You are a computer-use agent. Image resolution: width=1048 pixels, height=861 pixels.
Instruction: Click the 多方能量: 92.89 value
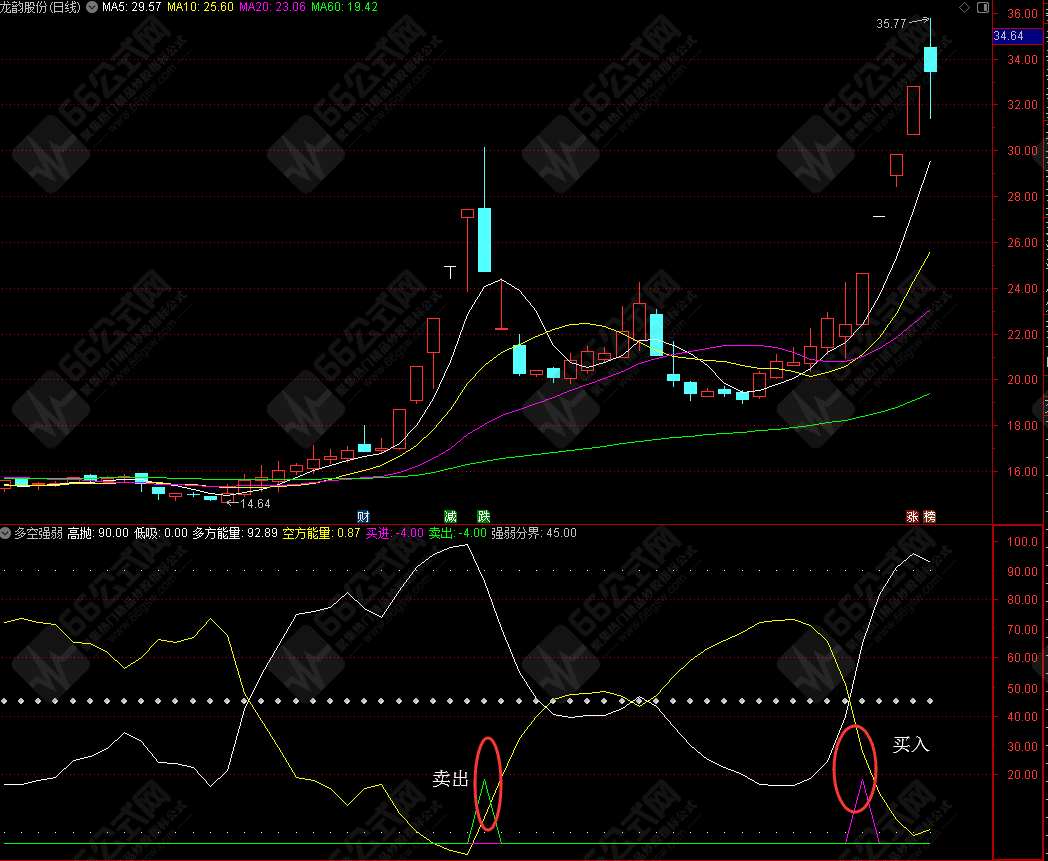pos(235,533)
